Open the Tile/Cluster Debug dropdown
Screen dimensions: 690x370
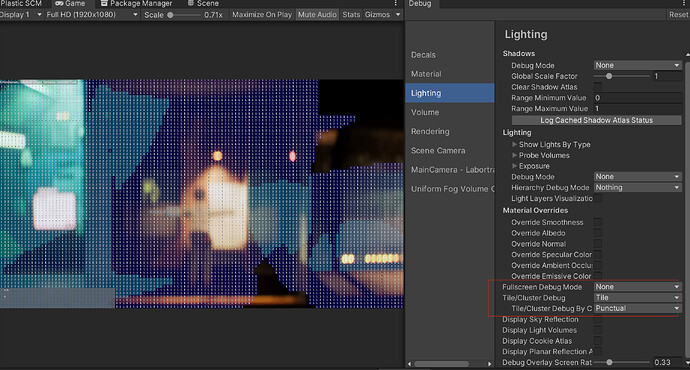(x=638, y=297)
